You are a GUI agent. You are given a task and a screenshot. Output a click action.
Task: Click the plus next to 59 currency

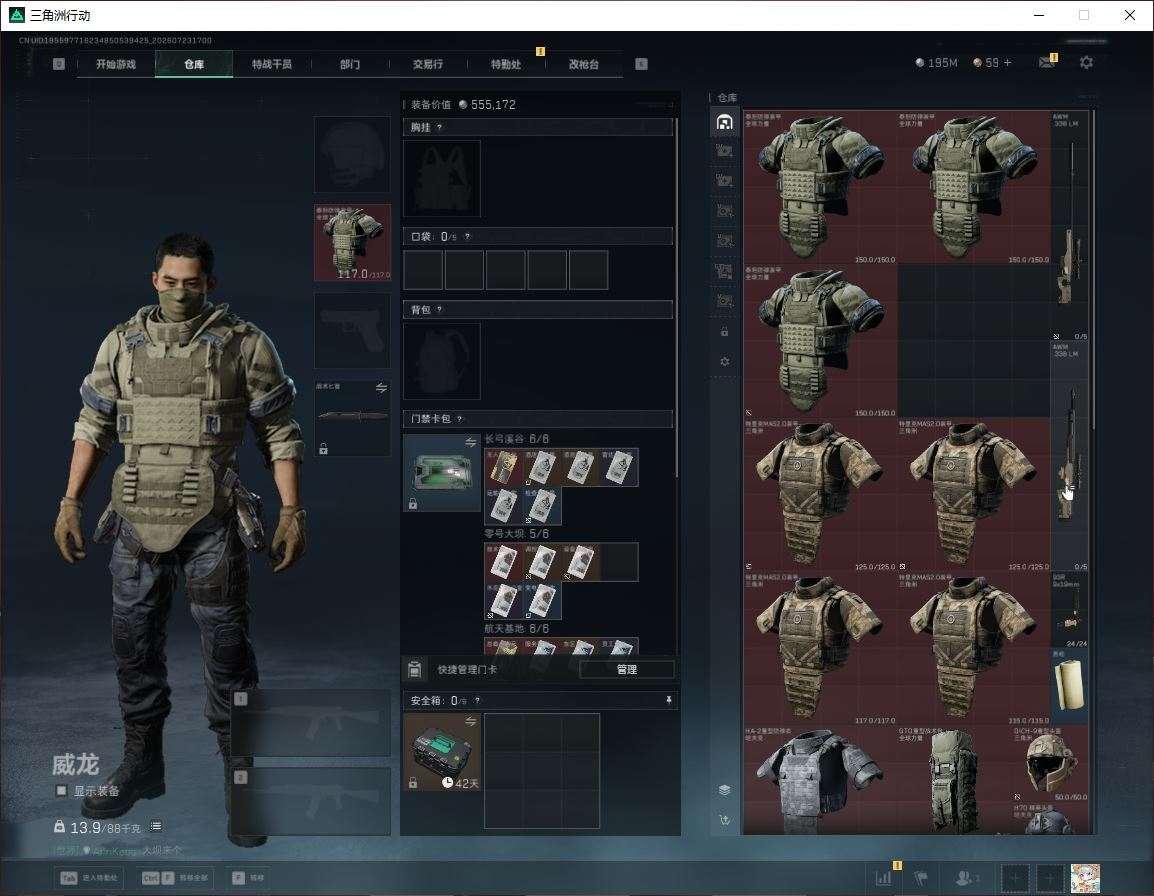point(1008,63)
